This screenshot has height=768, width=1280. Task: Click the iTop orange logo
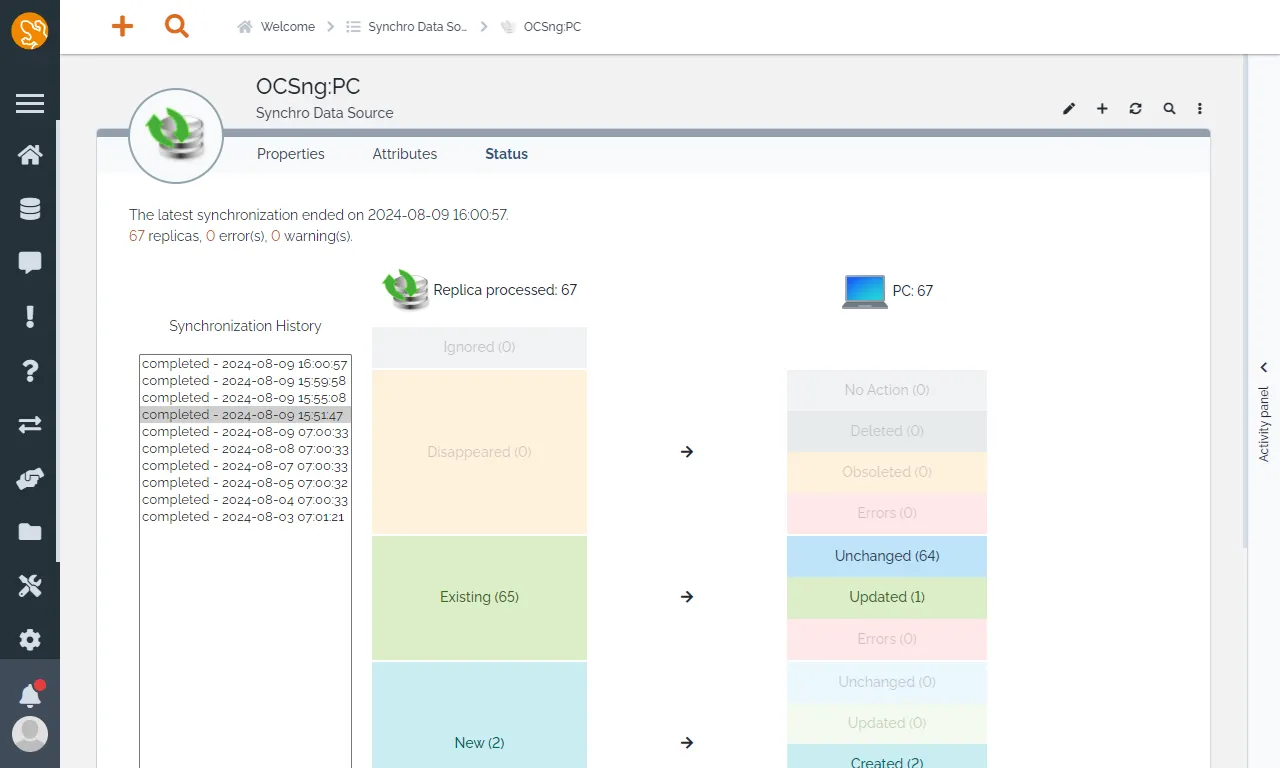[30, 30]
